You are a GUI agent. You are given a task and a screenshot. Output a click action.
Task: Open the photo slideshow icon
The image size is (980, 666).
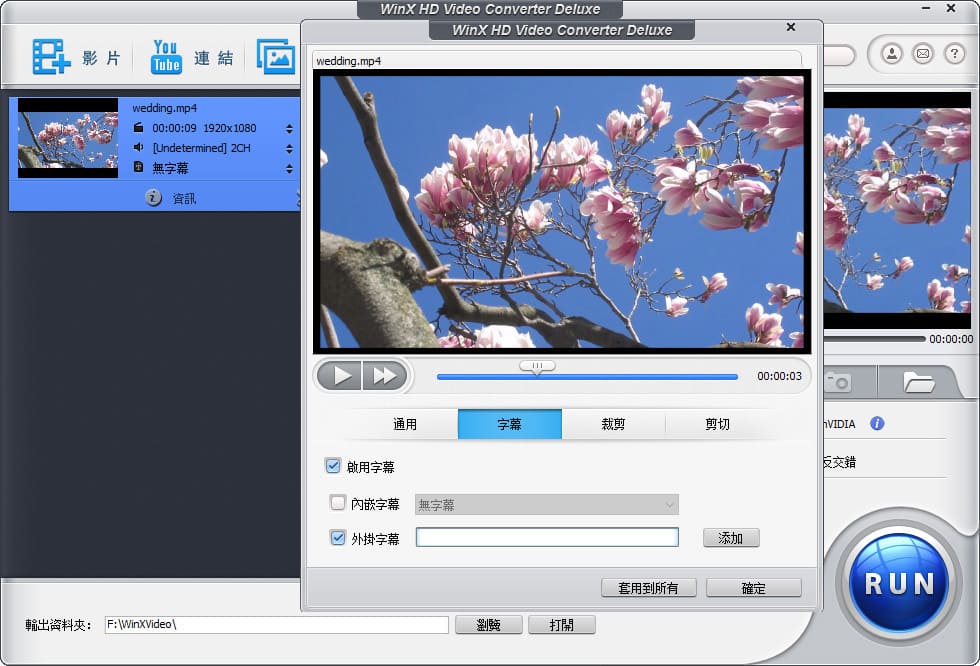pos(275,57)
